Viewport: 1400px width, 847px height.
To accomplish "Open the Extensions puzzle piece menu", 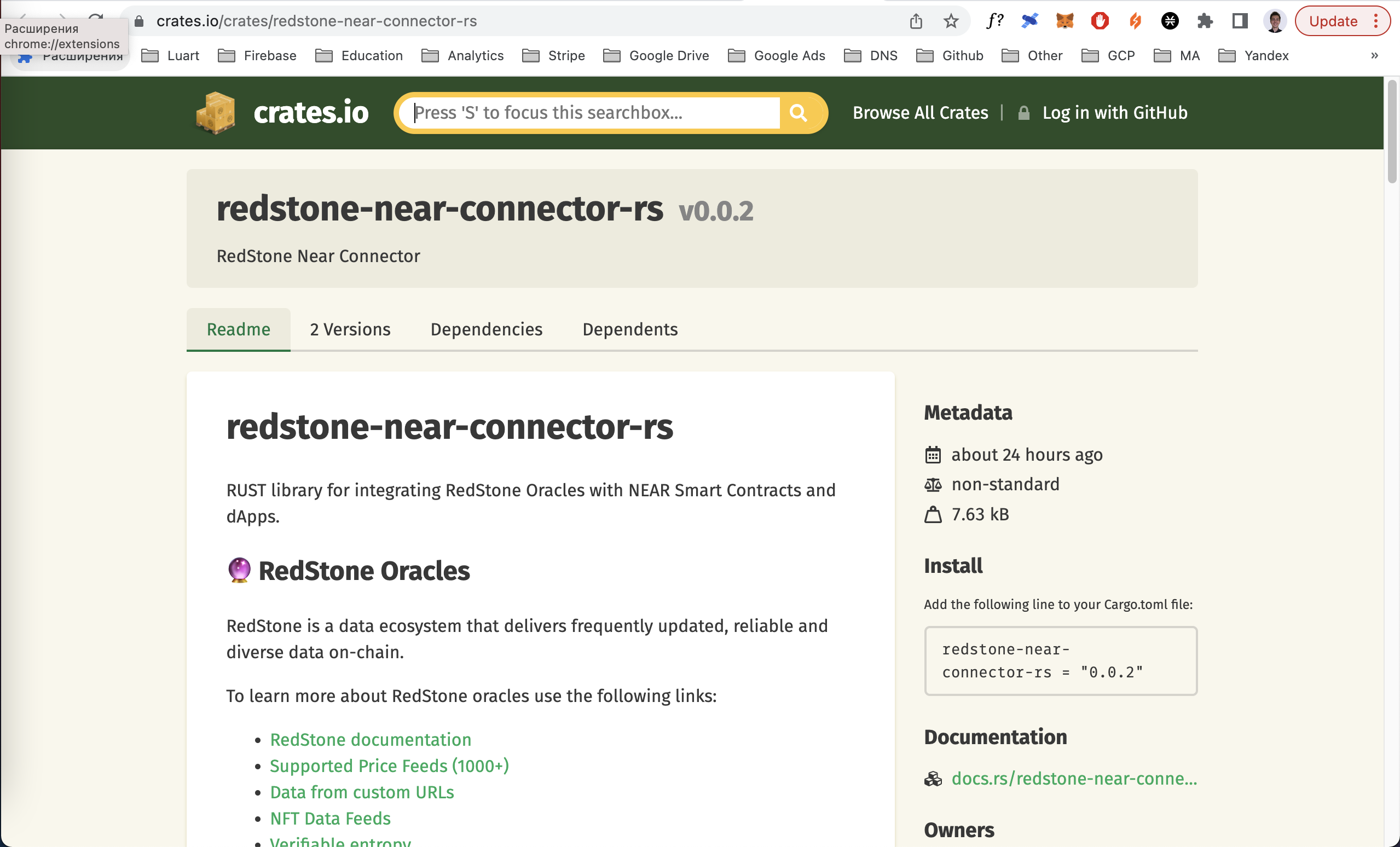I will [1205, 21].
